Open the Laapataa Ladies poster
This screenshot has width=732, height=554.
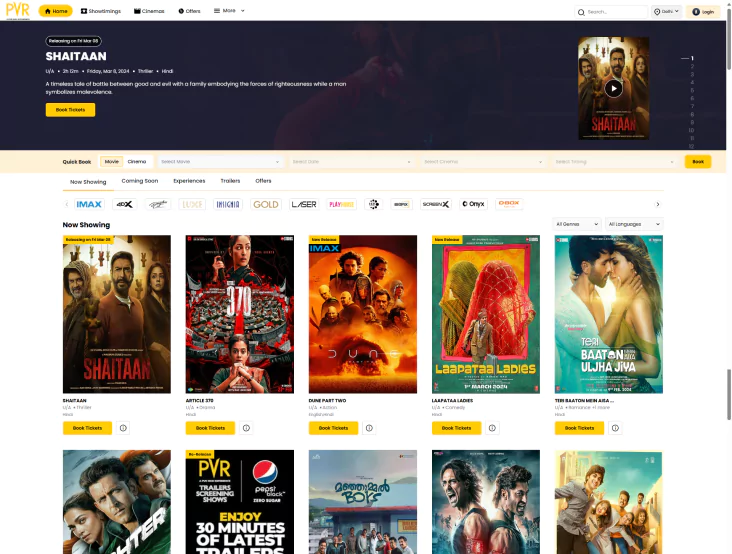[x=486, y=314]
